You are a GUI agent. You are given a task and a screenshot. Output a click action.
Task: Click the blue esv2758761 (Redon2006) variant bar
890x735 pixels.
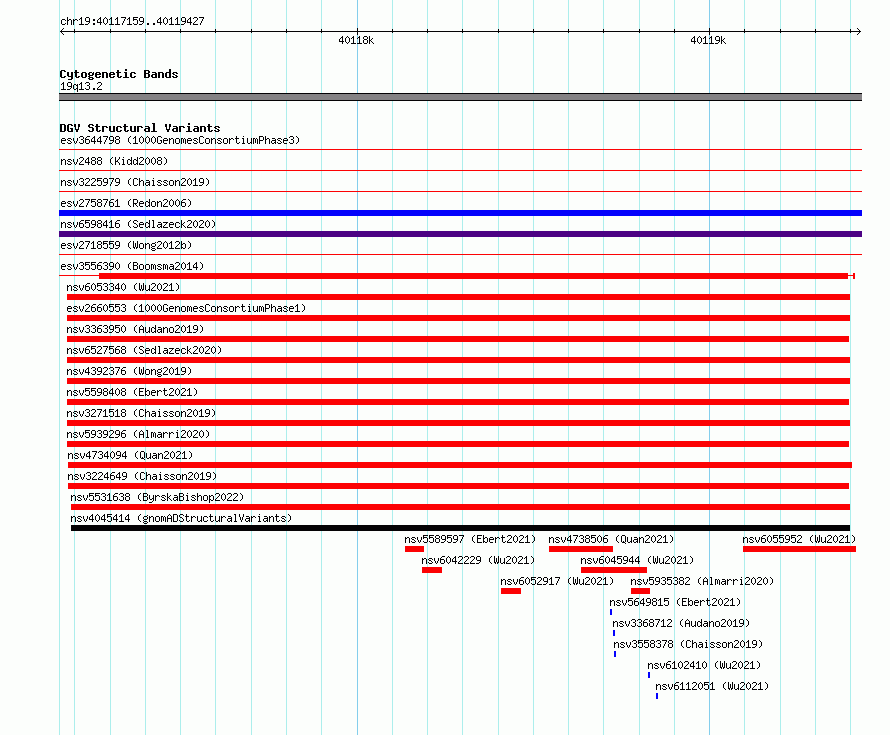click(x=460, y=213)
